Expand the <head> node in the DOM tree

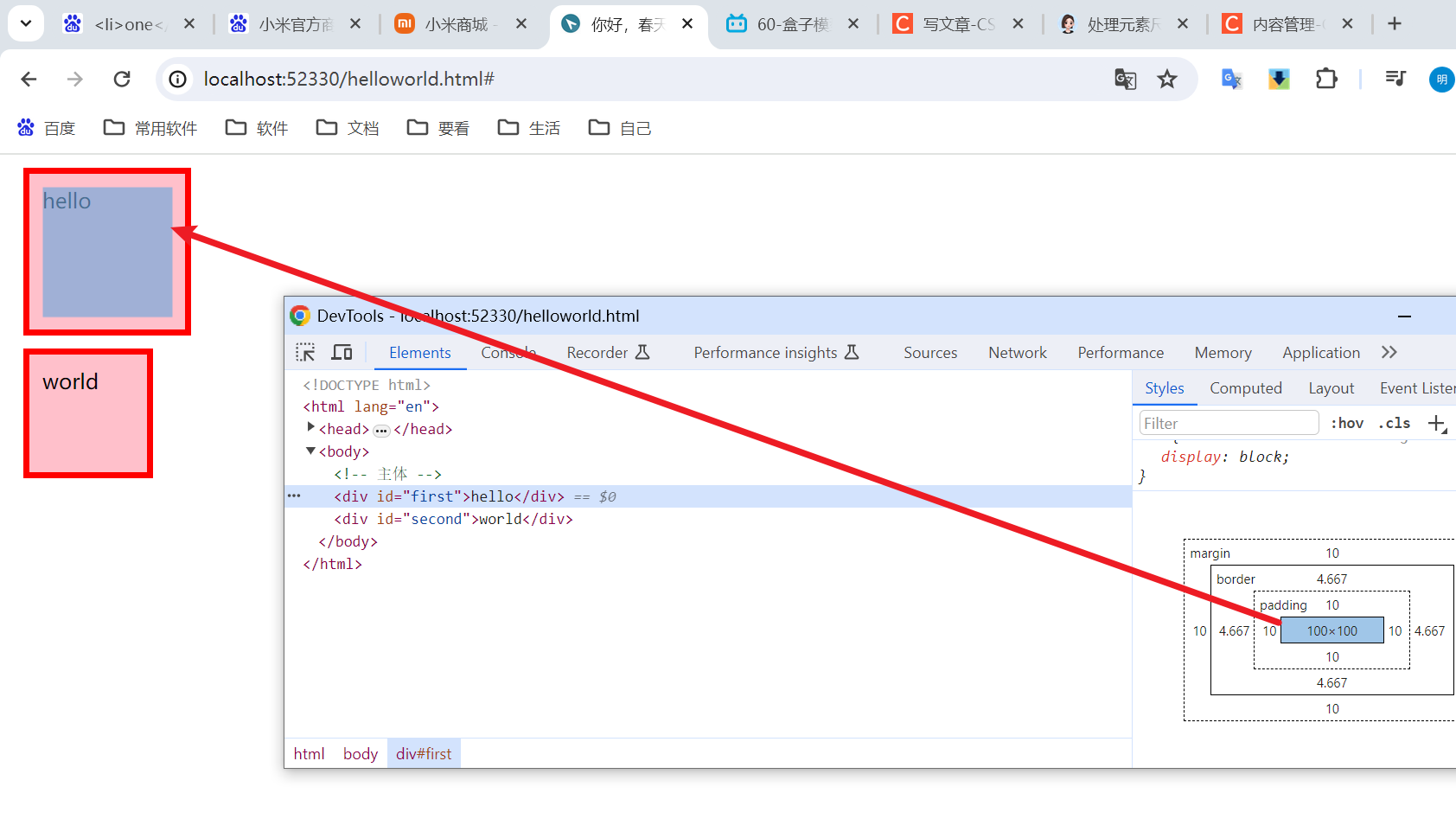click(310, 428)
